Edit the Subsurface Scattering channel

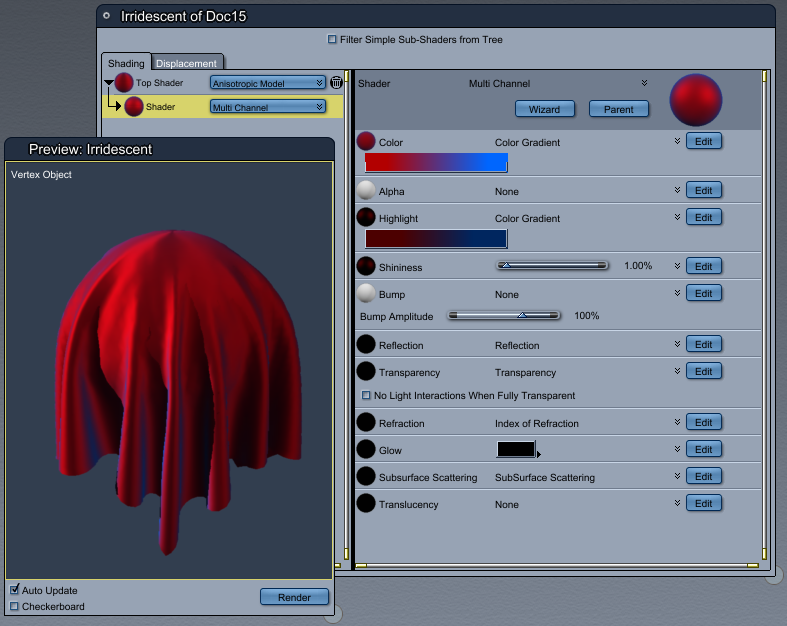704,476
